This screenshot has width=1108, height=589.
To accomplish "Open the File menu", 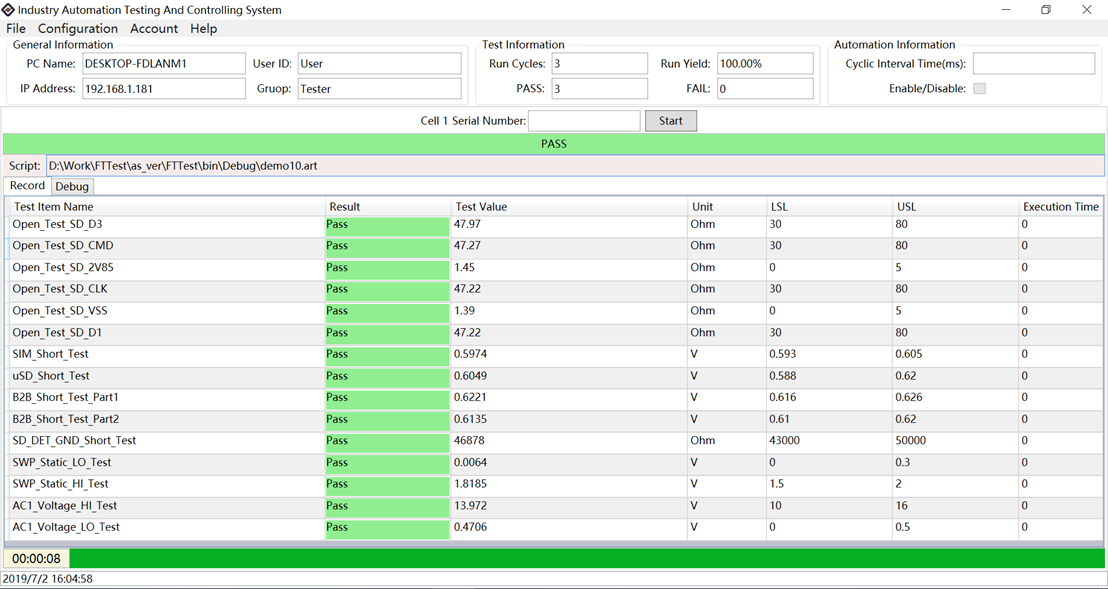I will 16,29.
